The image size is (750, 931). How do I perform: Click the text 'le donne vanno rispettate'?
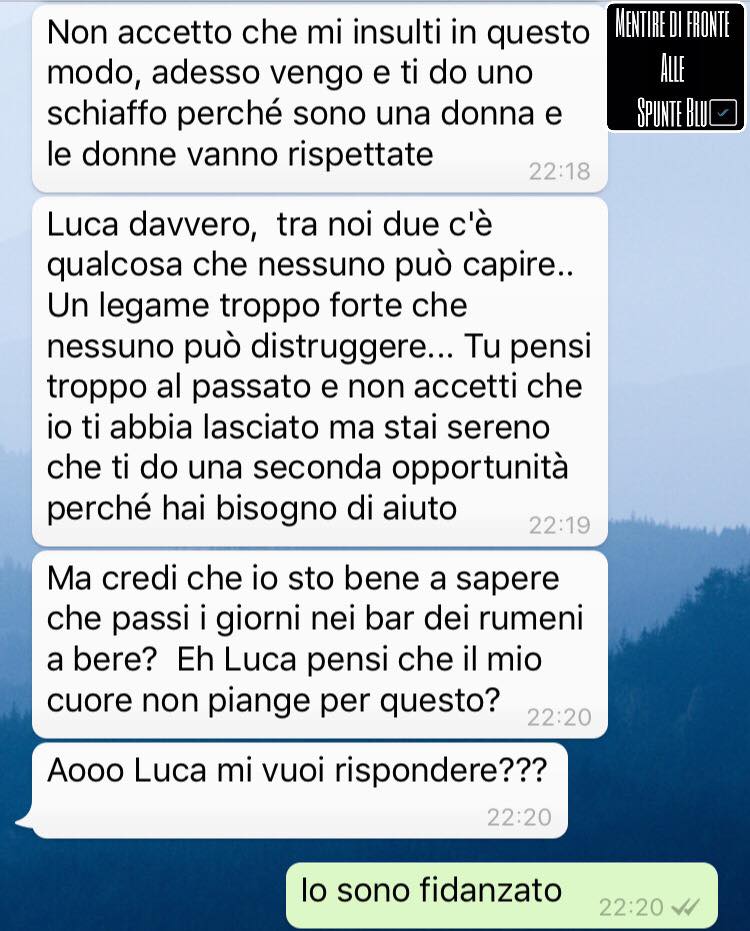point(240,154)
